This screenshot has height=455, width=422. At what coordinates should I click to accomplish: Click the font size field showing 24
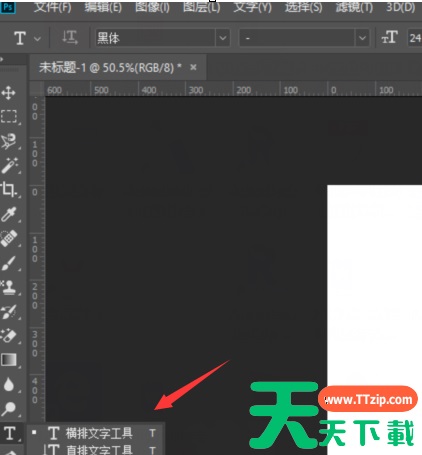click(414, 38)
